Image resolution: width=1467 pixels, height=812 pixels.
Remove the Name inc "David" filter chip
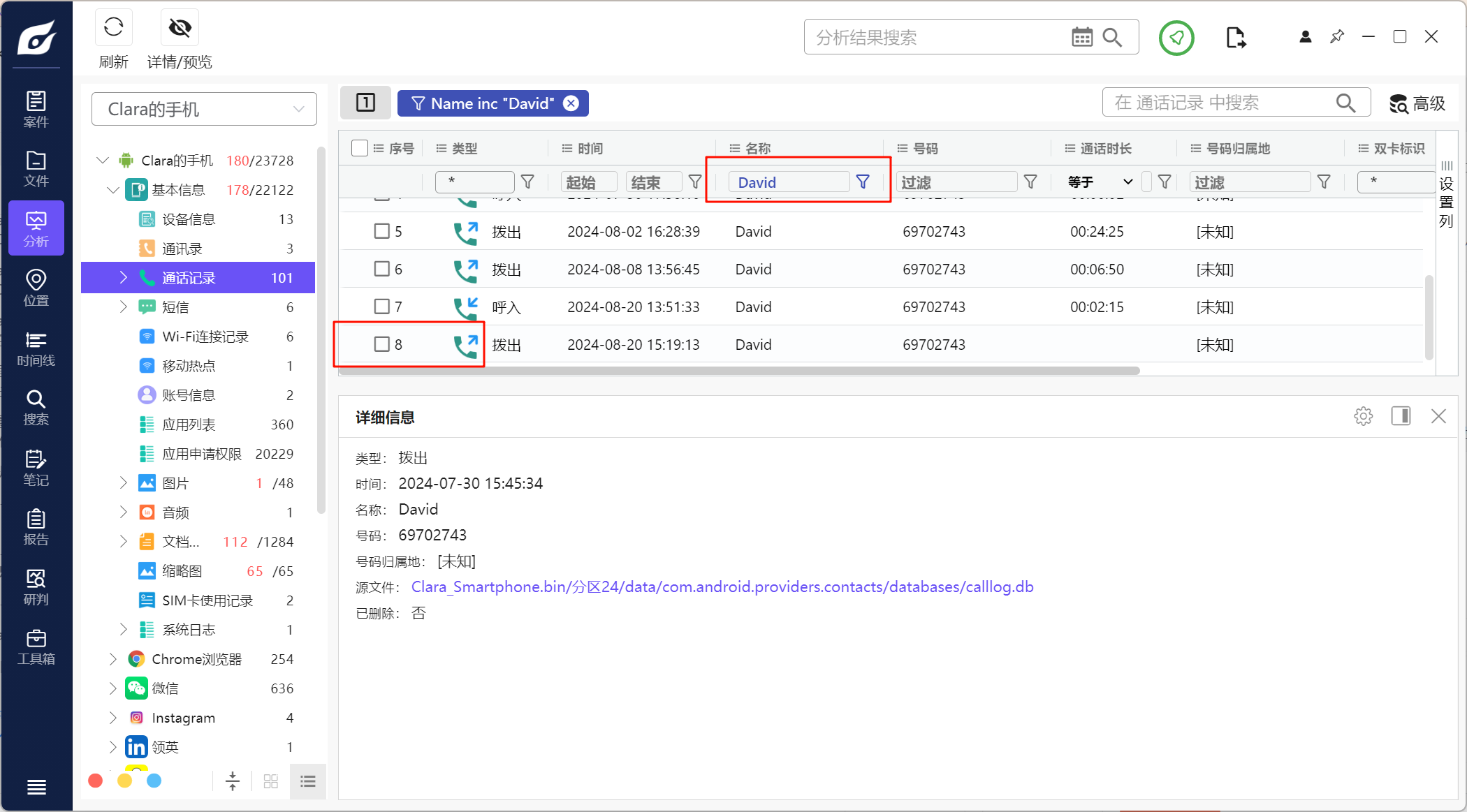point(571,103)
